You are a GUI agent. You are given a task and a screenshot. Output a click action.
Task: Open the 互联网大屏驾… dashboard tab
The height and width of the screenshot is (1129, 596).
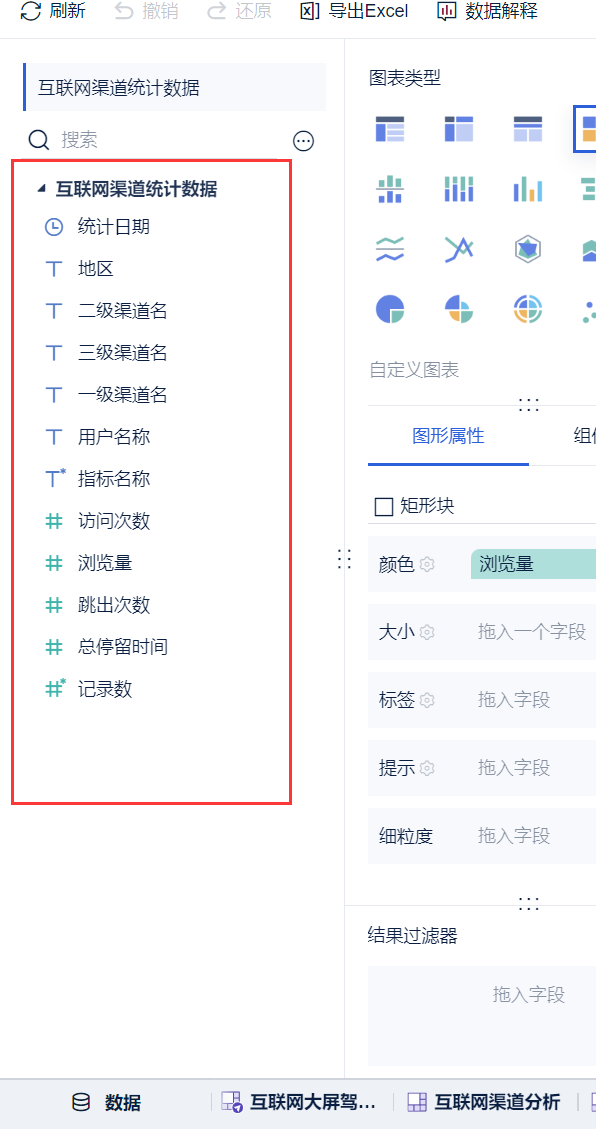(x=299, y=1102)
